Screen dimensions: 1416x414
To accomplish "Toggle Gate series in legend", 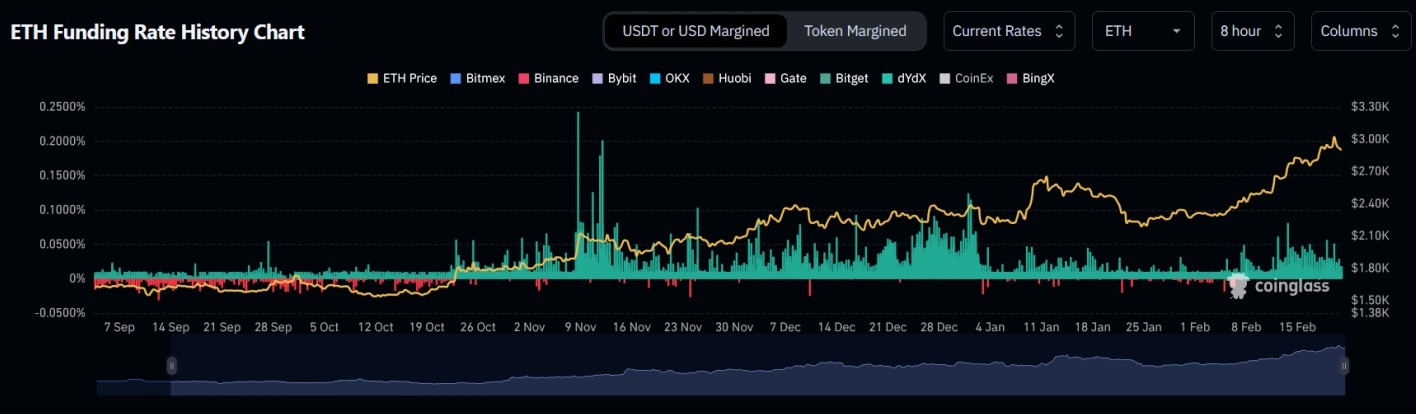I will click(x=785, y=78).
